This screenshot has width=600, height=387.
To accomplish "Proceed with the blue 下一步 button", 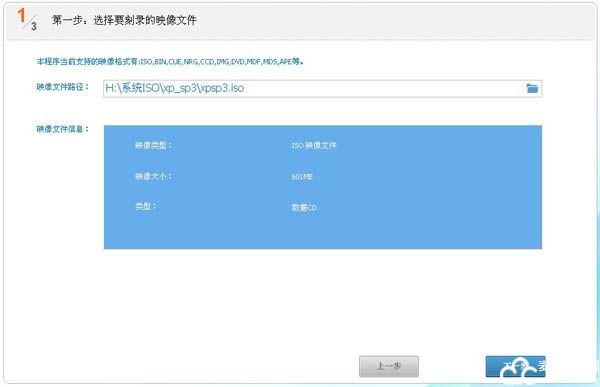I will (x=515, y=366).
